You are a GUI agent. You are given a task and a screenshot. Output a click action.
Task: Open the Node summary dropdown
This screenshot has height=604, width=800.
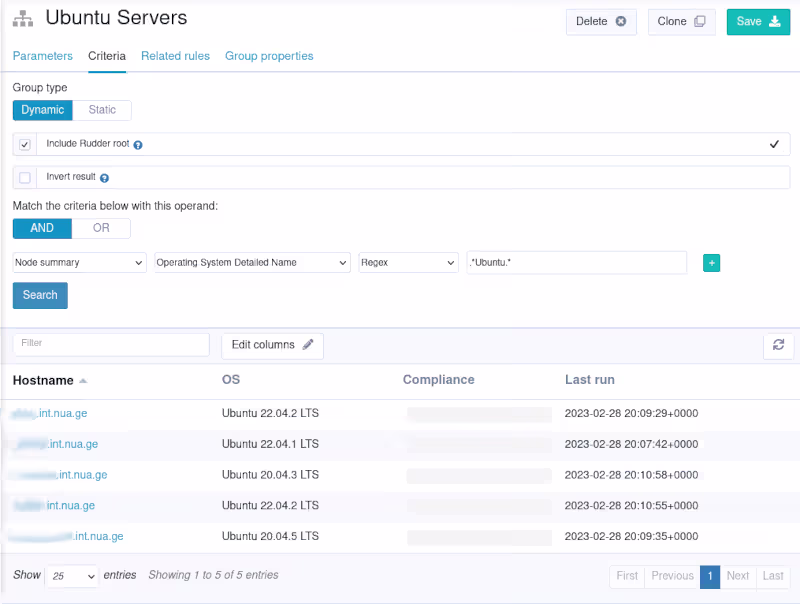[x=80, y=262]
